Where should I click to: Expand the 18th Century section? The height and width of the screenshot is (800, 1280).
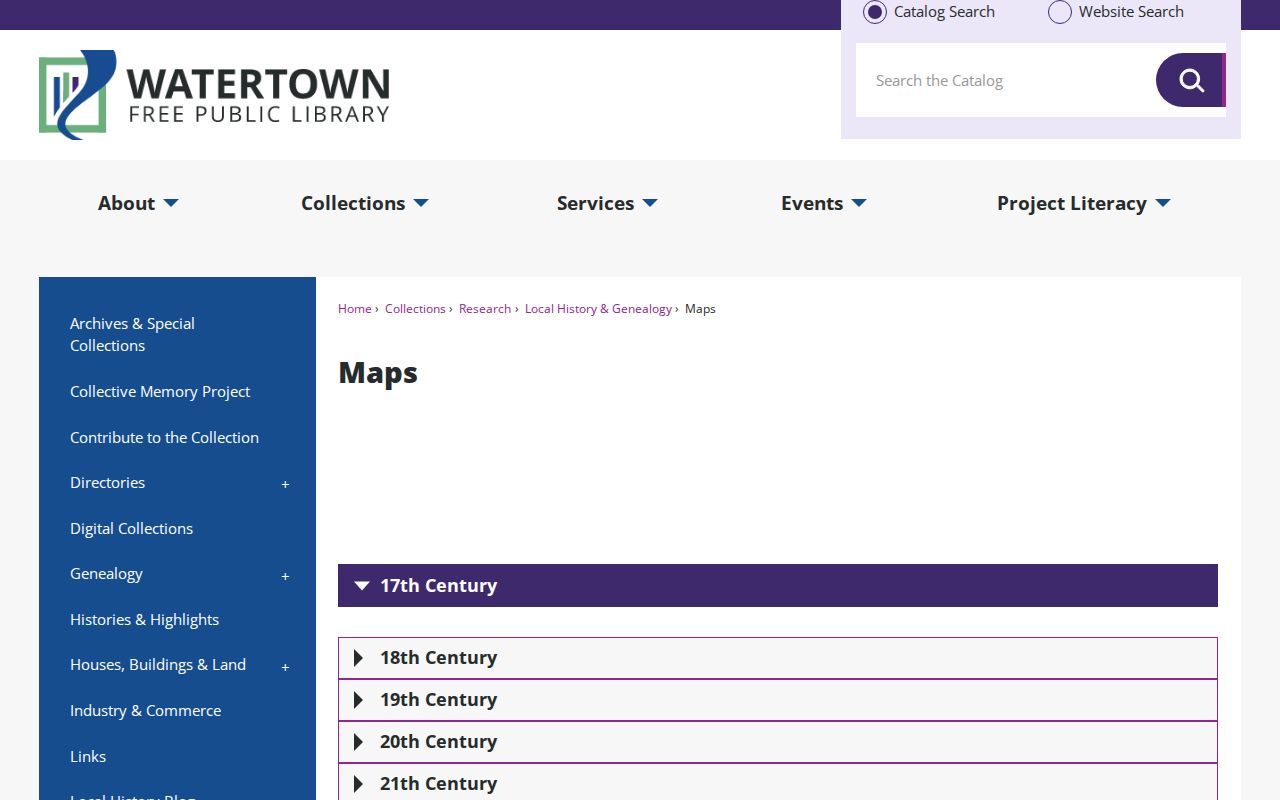pyautogui.click(x=778, y=658)
